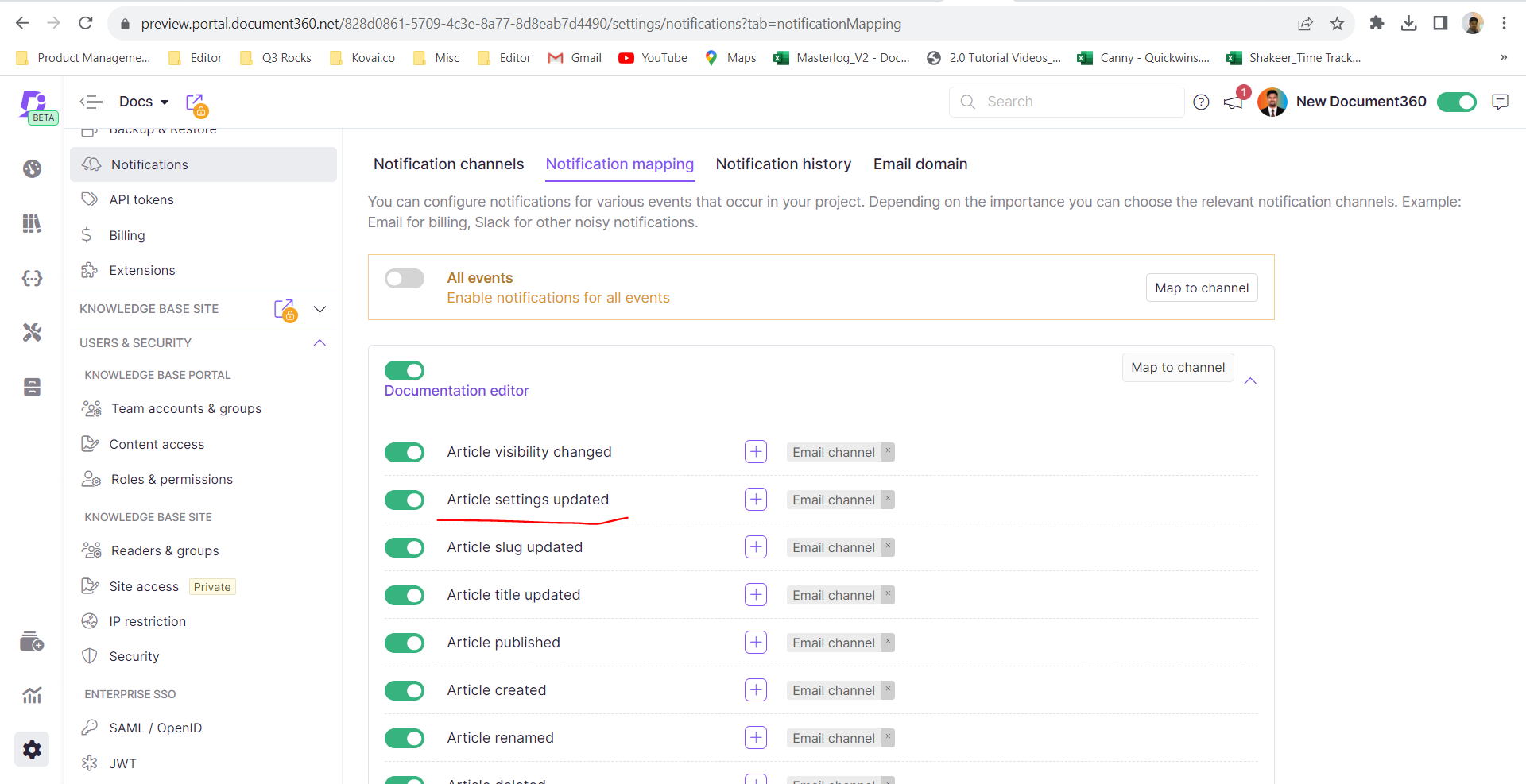Turn off the Documentation editor toggle
This screenshot has height=784, width=1526.
coord(405,370)
